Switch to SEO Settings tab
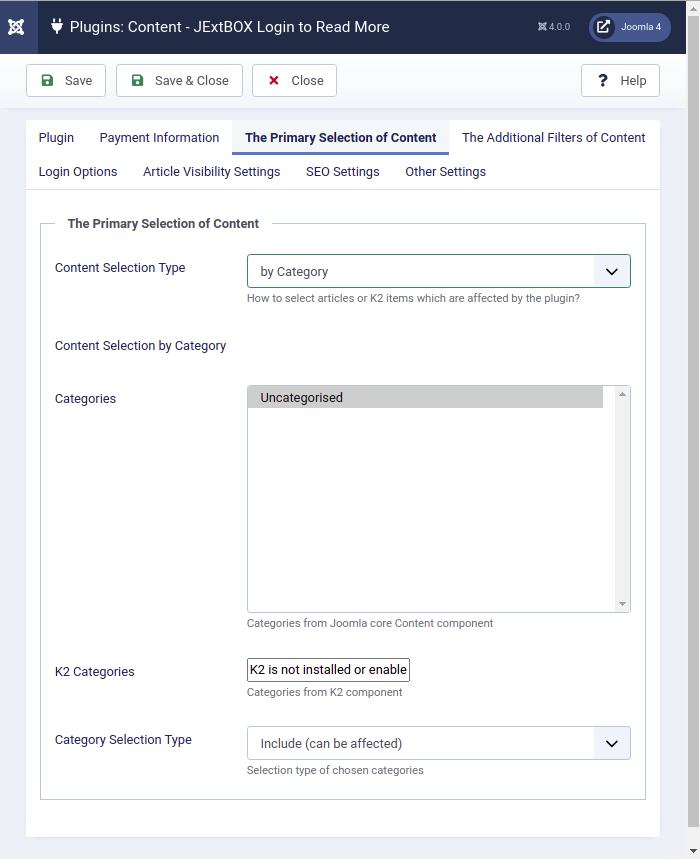This screenshot has width=700, height=860. [x=343, y=172]
